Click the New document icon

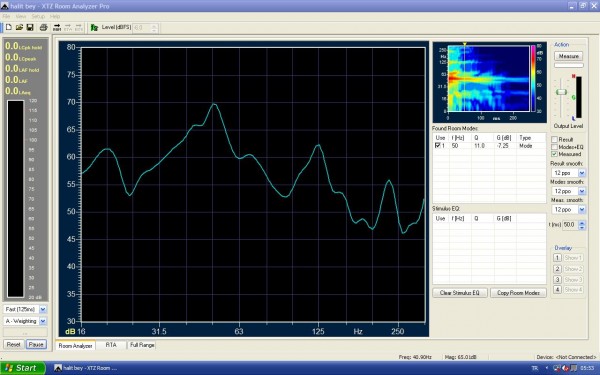click(8, 27)
